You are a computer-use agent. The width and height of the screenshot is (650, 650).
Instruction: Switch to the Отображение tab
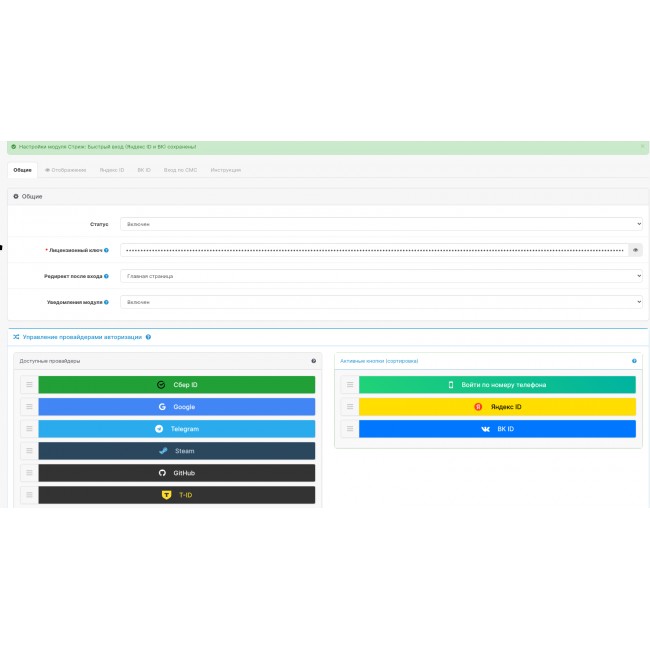click(x=66, y=170)
